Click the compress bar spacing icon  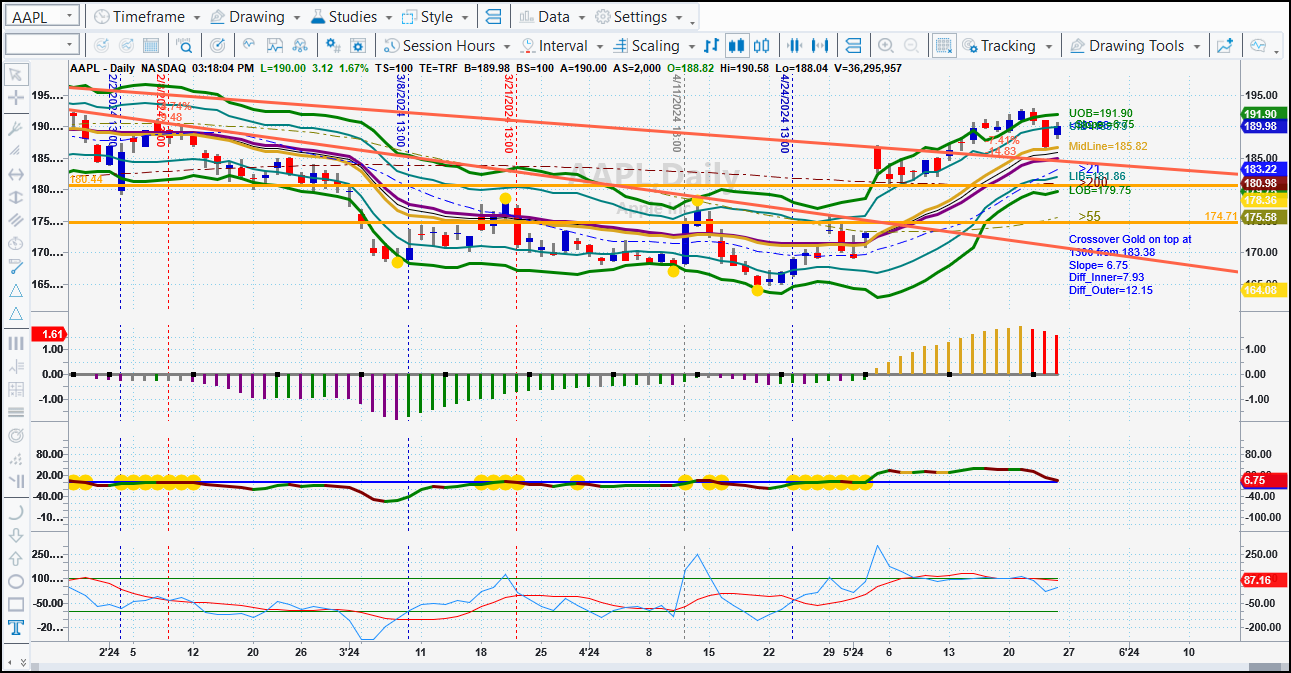(x=796, y=45)
